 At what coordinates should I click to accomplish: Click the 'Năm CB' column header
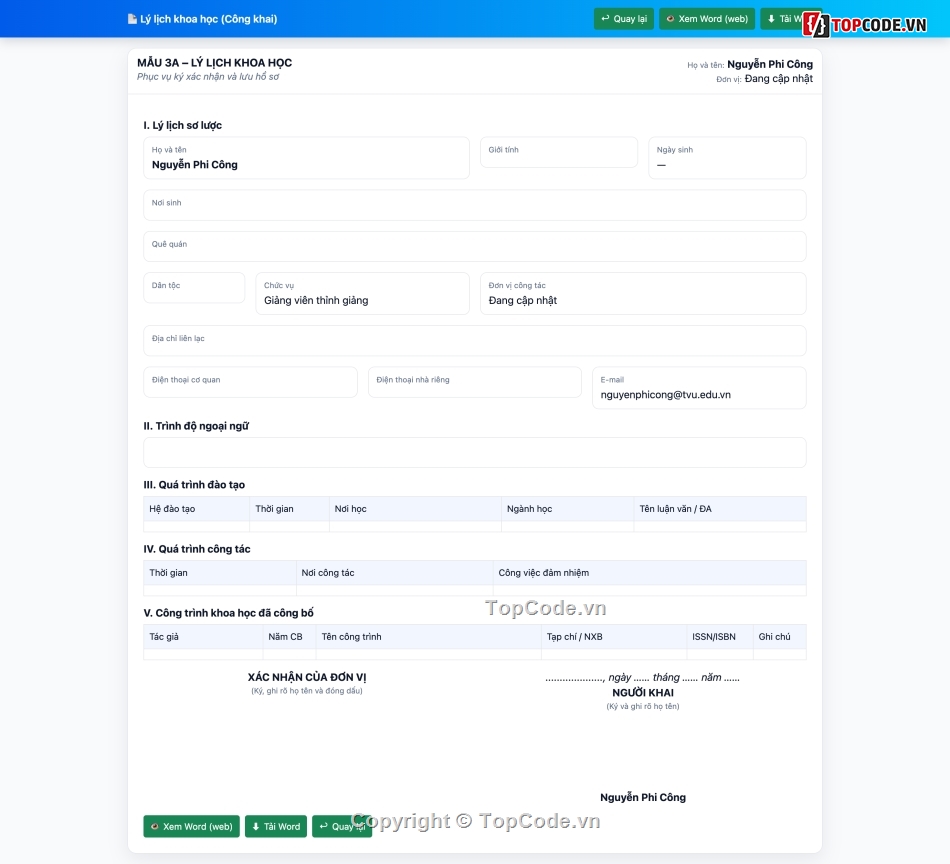[x=289, y=637]
